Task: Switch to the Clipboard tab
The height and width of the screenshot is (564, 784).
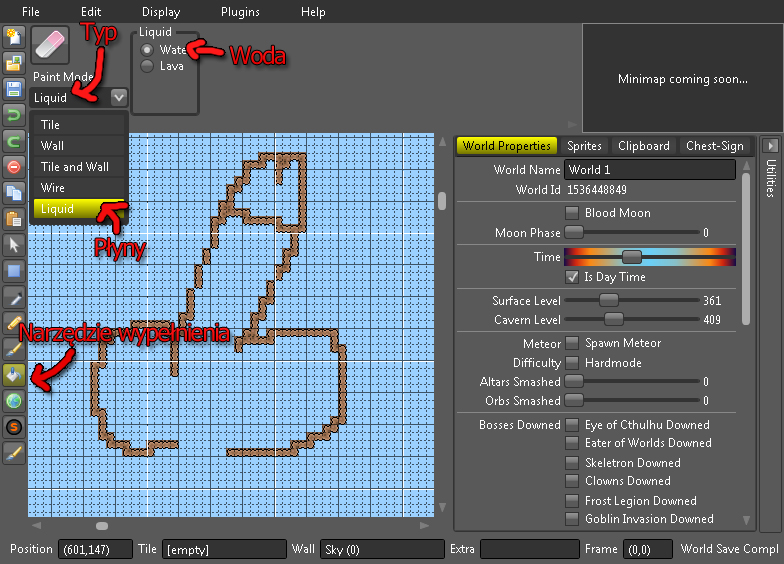Action: (644, 146)
